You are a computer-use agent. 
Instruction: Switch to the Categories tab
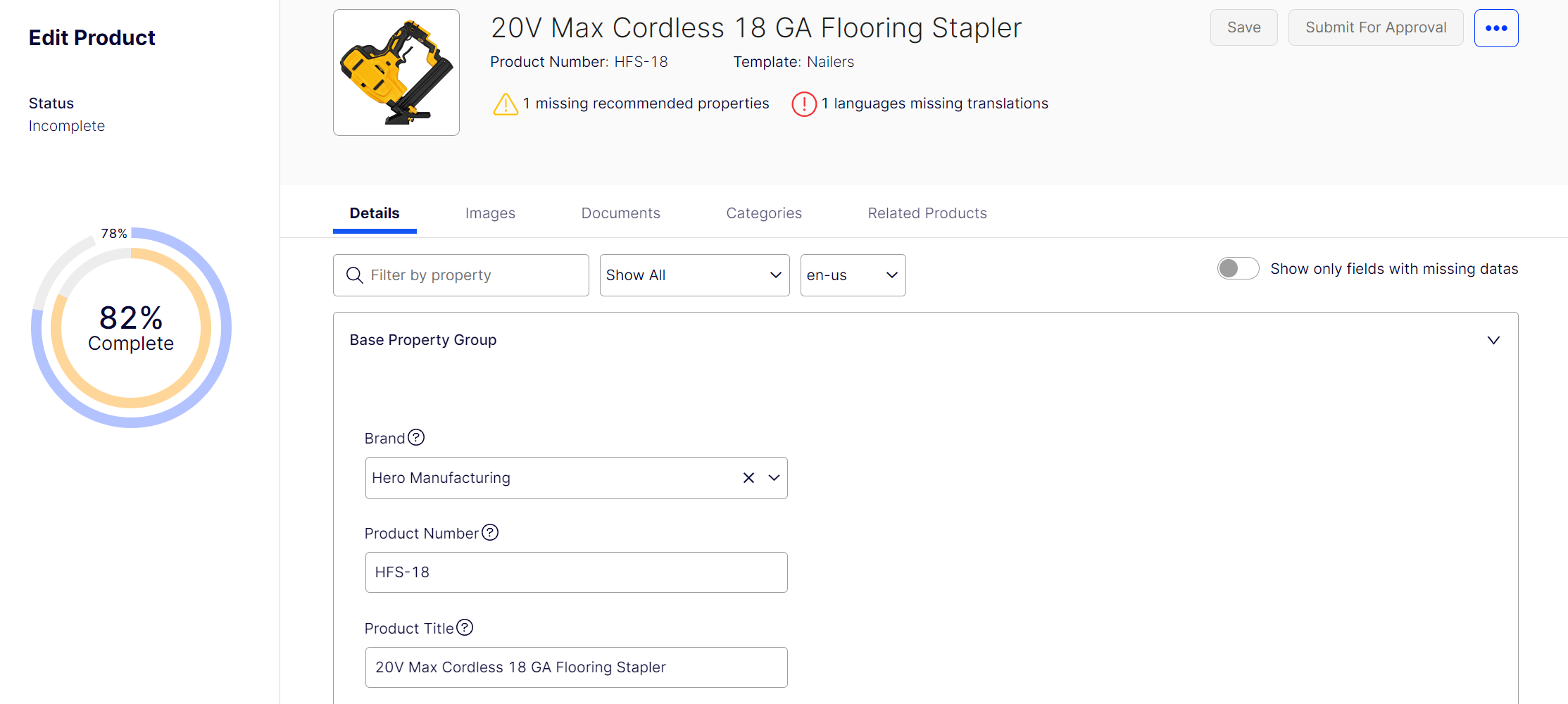pyautogui.click(x=763, y=213)
